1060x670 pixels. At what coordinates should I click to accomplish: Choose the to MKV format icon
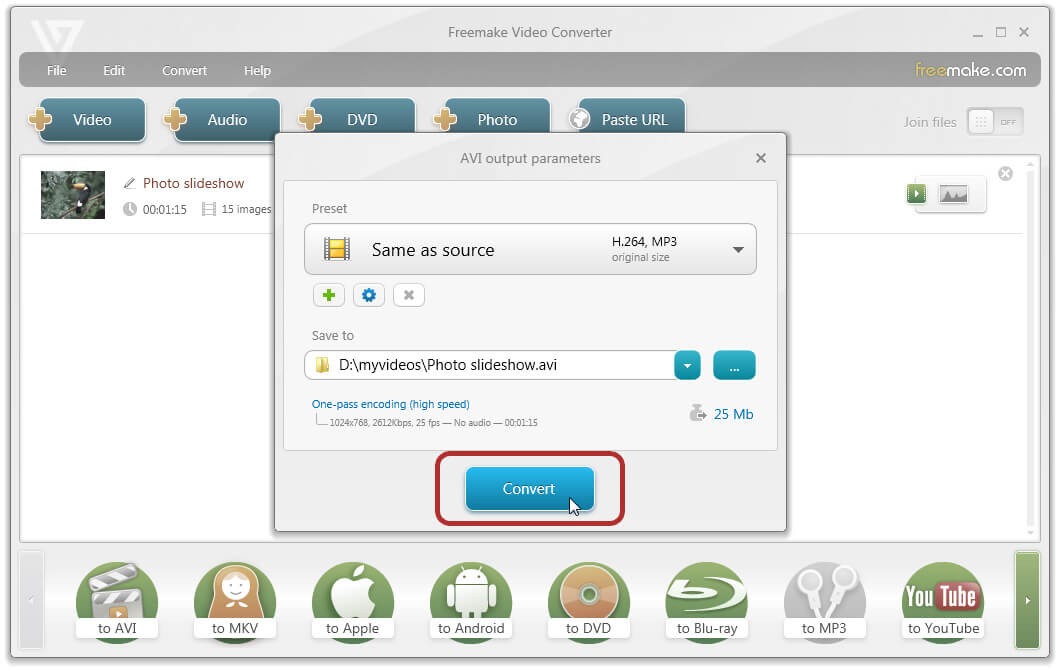pyautogui.click(x=234, y=601)
